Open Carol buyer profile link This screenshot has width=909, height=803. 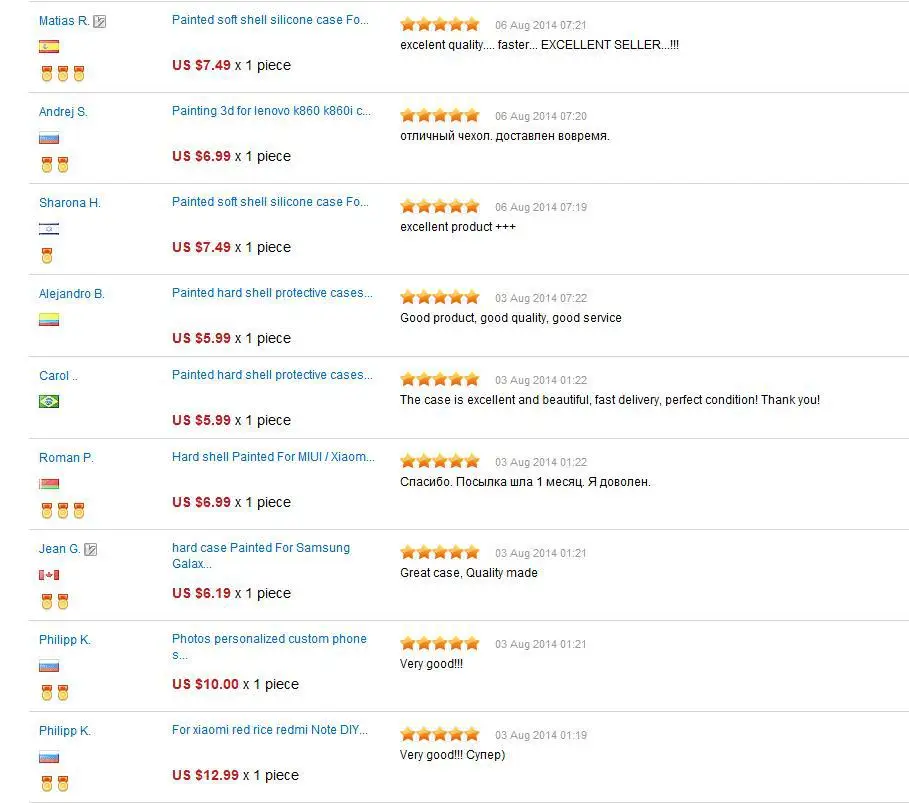tap(58, 376)
